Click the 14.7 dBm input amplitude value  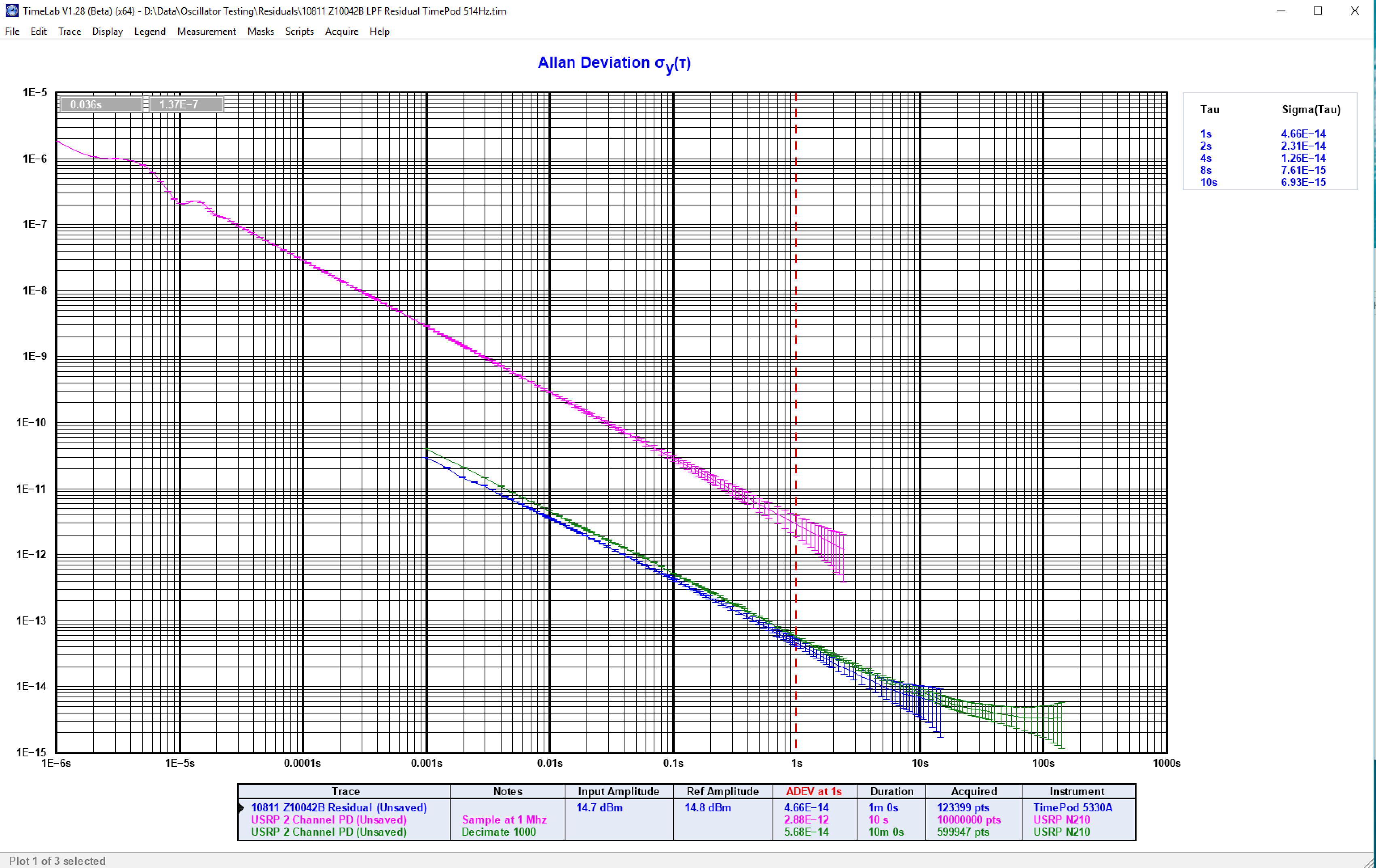(599, 807)
